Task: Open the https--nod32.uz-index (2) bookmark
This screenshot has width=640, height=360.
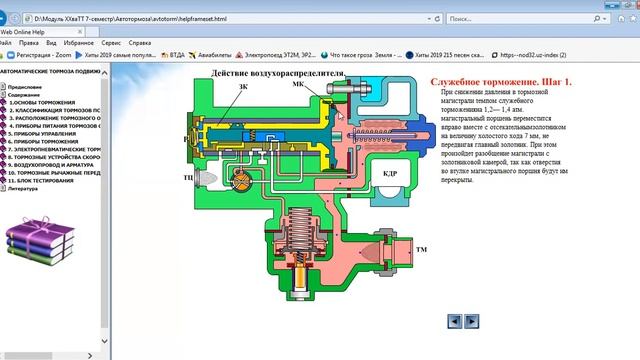Action: pos(529,55)
